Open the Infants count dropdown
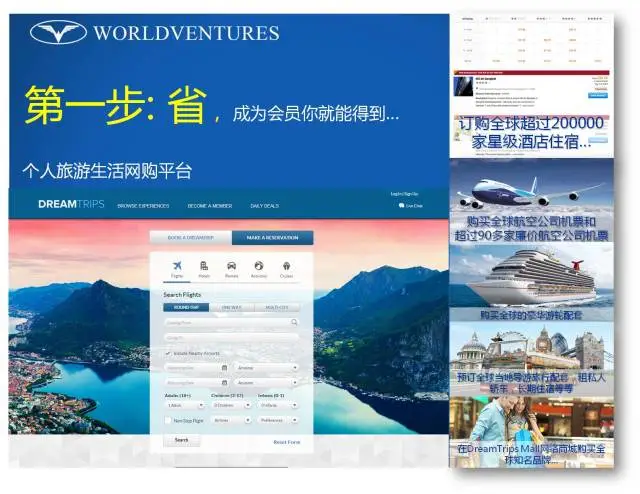This screenshot has width=640, height=494. click(278, 405)
